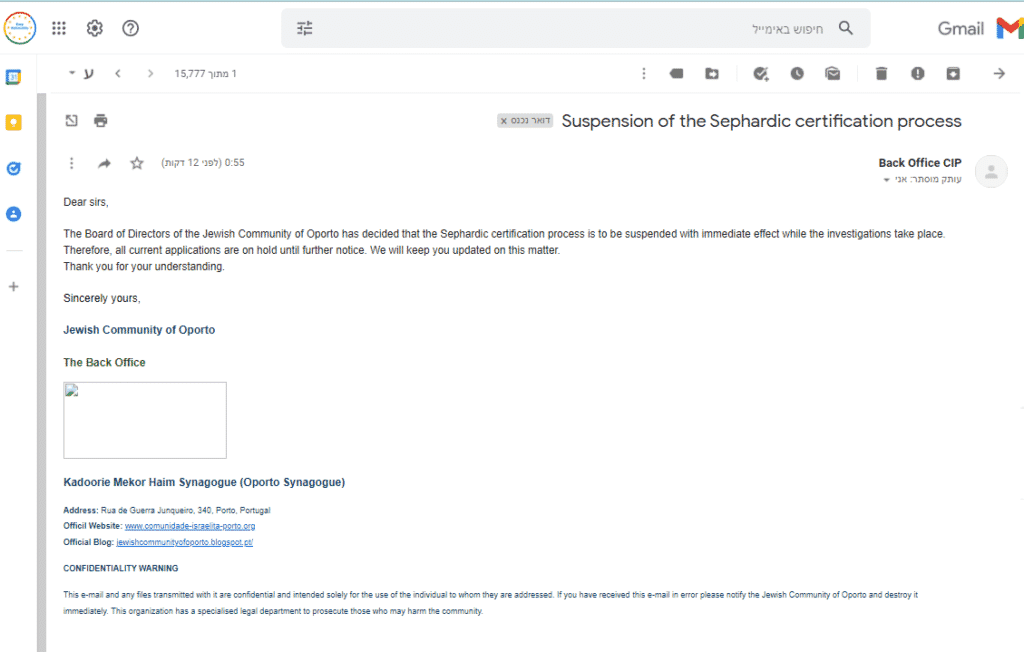Open toolbar More options menu

644,74
